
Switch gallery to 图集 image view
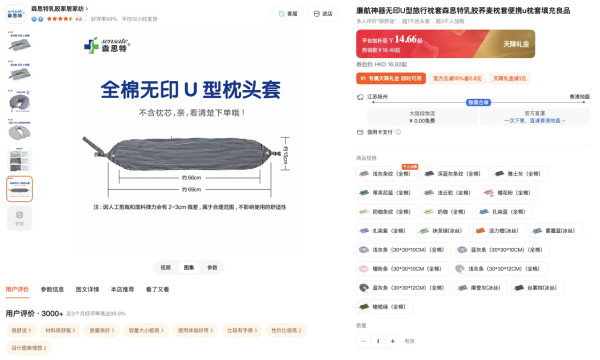[189, 267]
